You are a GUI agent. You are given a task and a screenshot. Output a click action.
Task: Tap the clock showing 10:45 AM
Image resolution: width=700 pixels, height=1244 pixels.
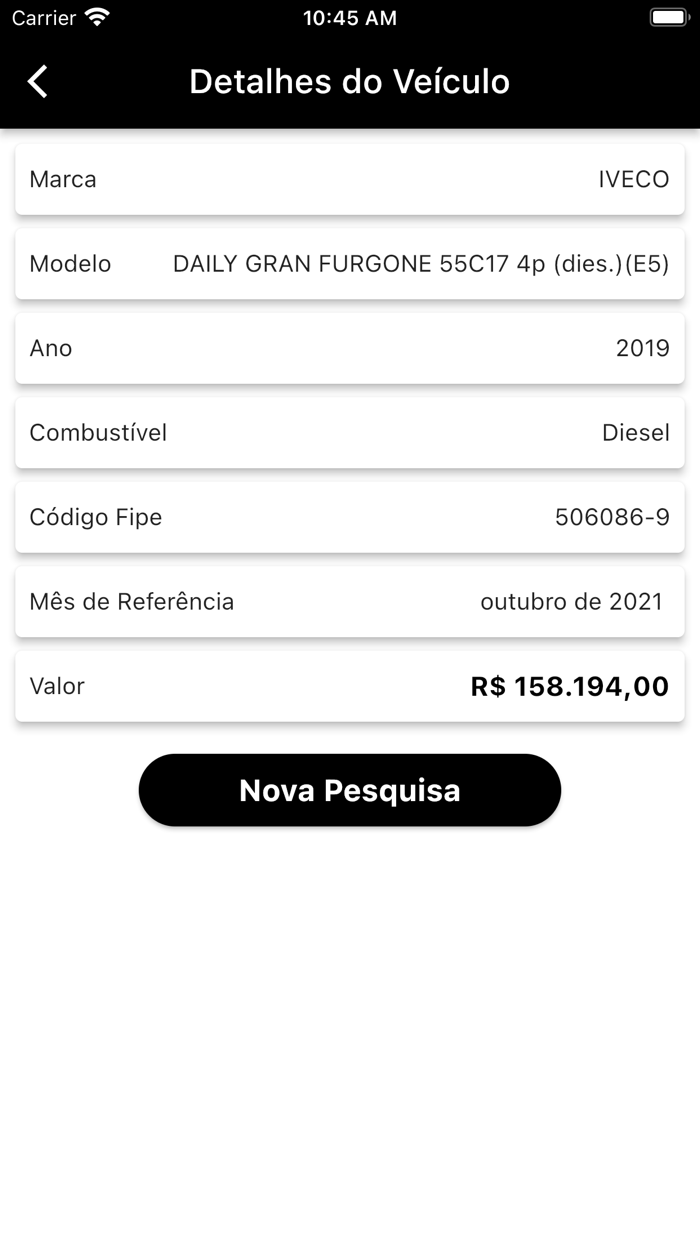pos(349,17)
